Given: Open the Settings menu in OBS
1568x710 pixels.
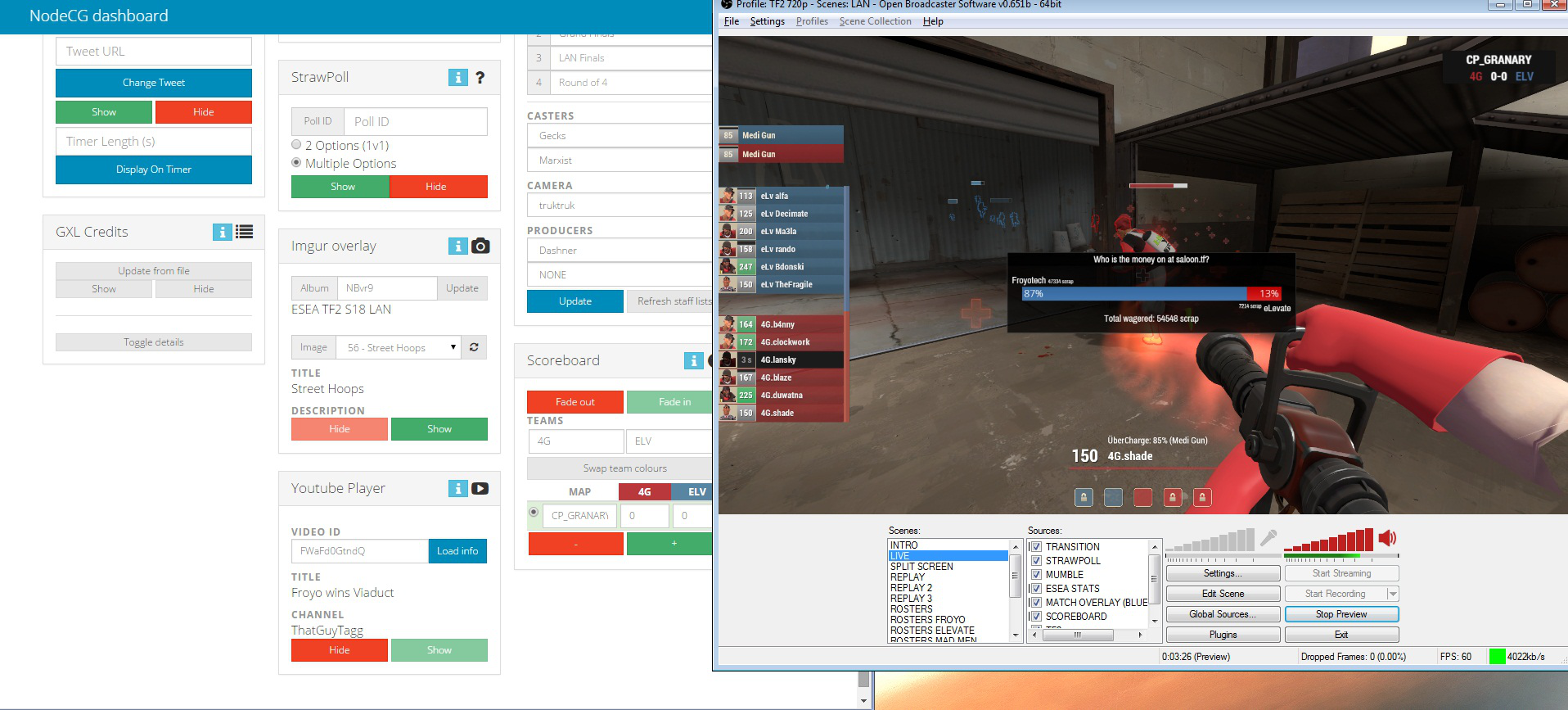Looking at the screenshot, I should (x=768, y=21).
